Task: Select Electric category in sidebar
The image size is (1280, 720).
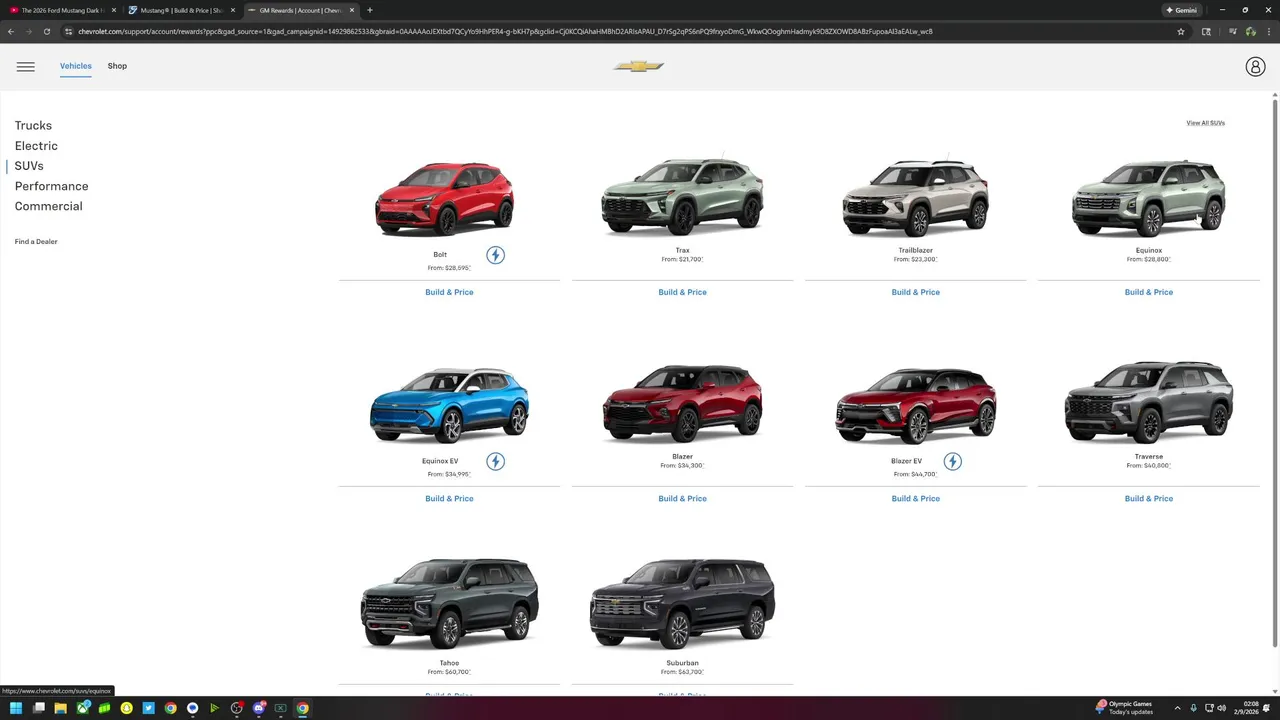Action: [36, 146]
